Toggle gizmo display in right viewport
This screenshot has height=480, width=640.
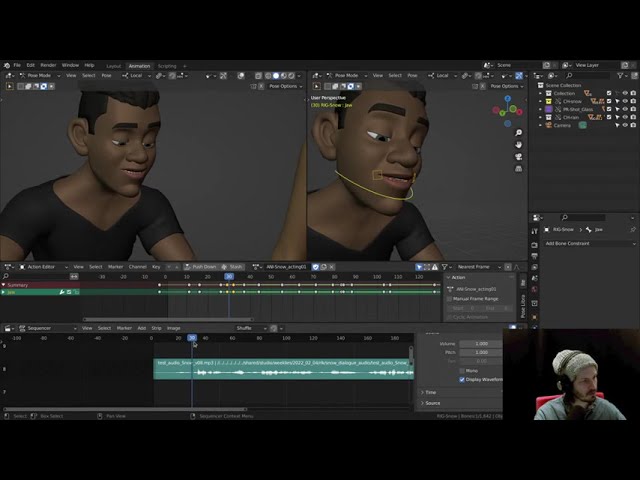[x=519, y=76]
